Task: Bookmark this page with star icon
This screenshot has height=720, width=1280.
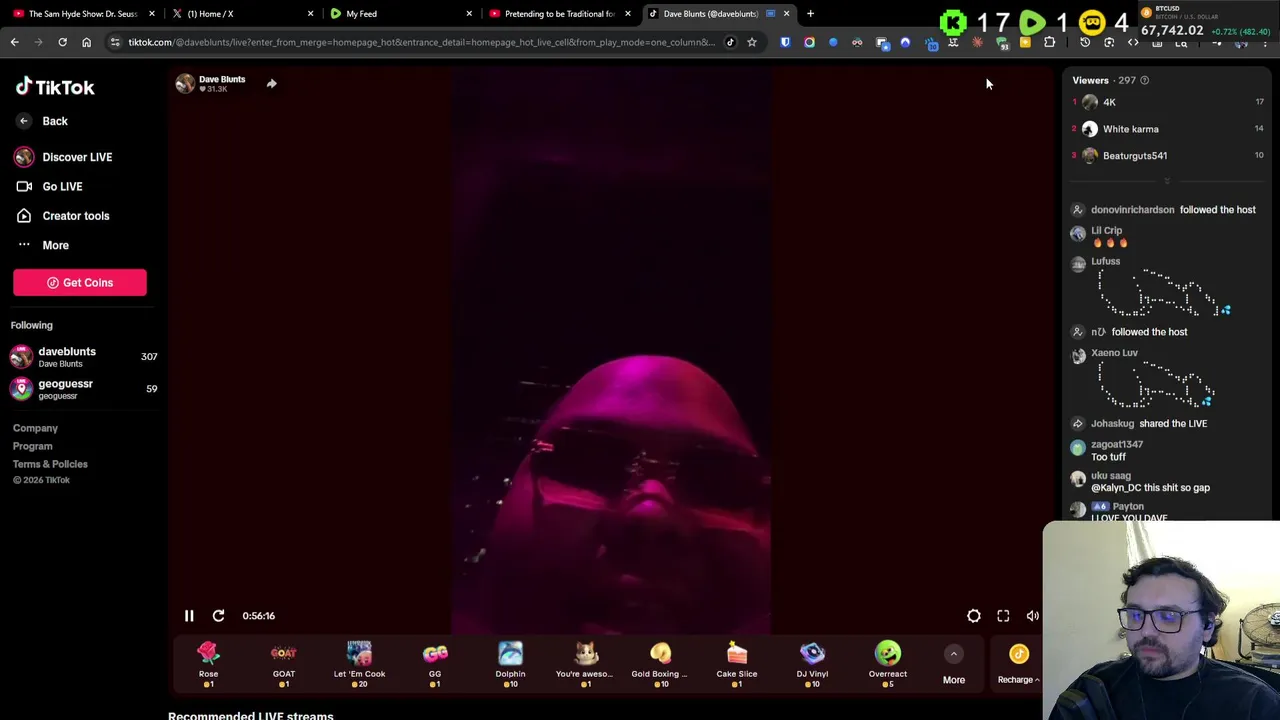Action: 752,42
